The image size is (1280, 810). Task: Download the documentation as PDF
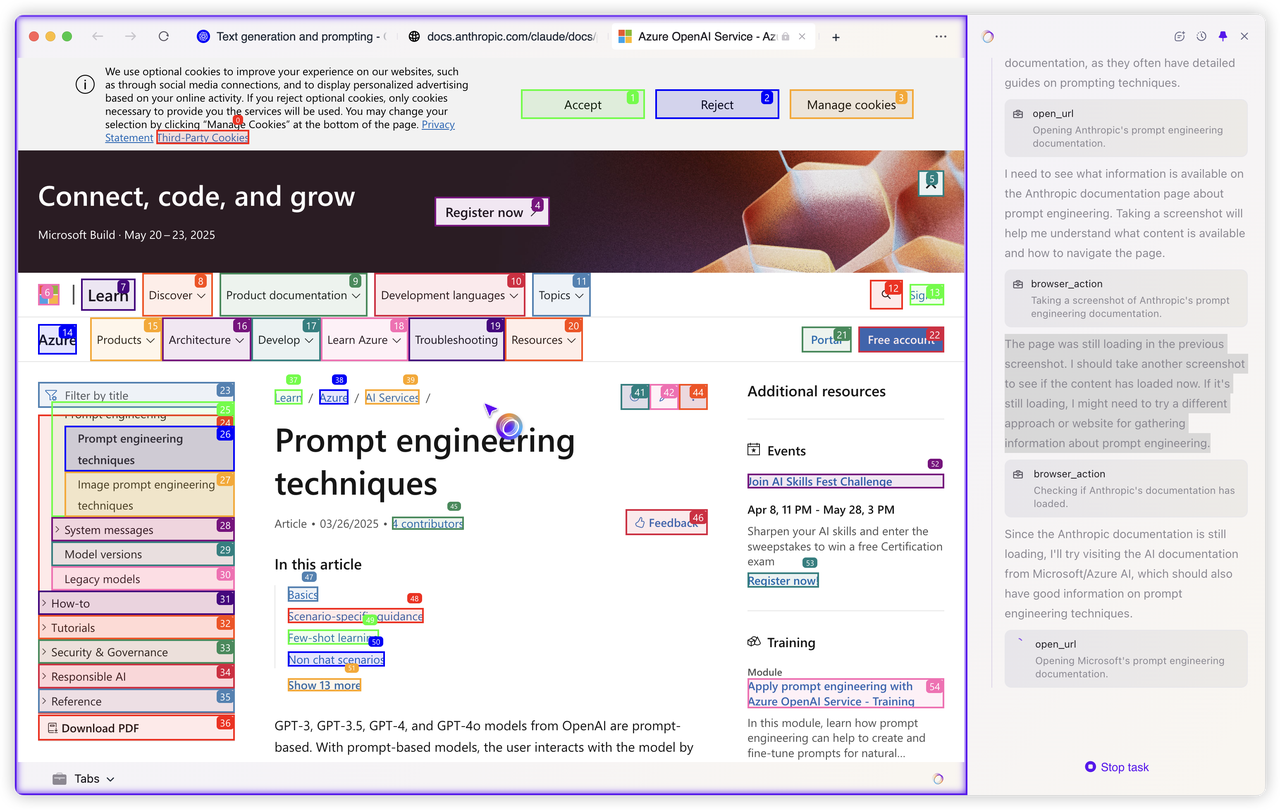click(136, 728)
